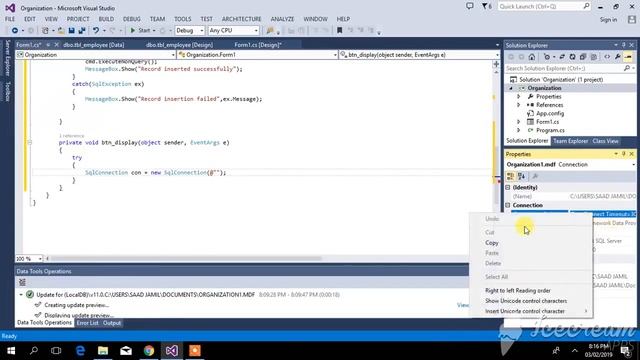Open the Toolbox side tab
This screenshot has width=640, height=360.
[x=7, y=91]
